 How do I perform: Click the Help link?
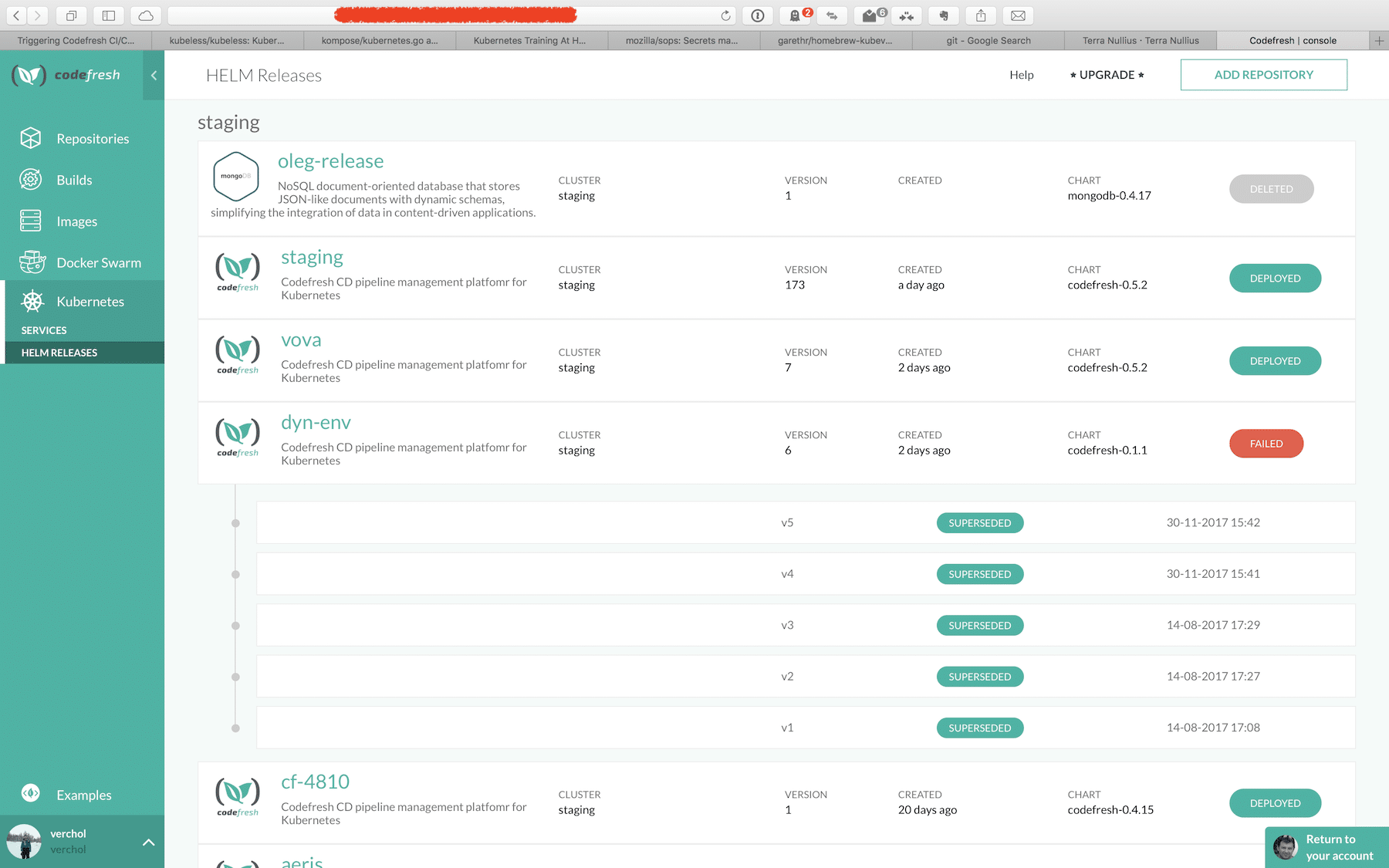[x=1022, y=75]
